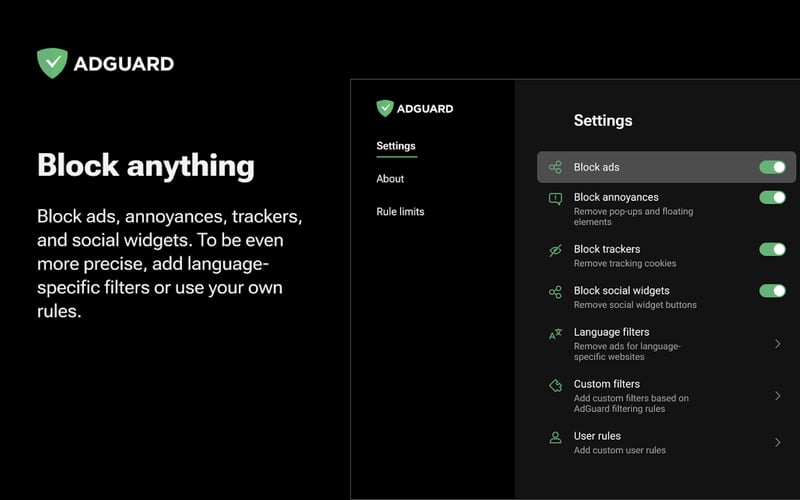Click the Block ads share icon
The height and width of the screenshot is (500, 800).
click(x=555, y=167)
